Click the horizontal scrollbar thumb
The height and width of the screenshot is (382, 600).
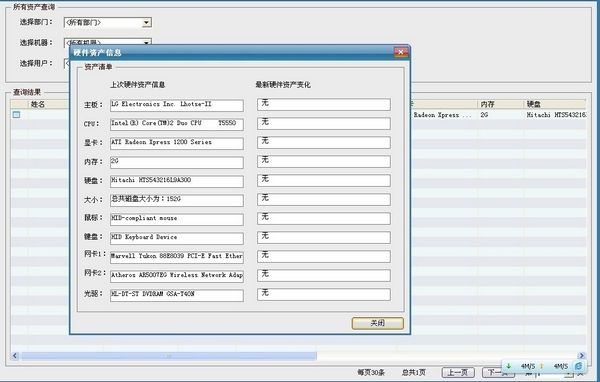[x=169, y=356]
